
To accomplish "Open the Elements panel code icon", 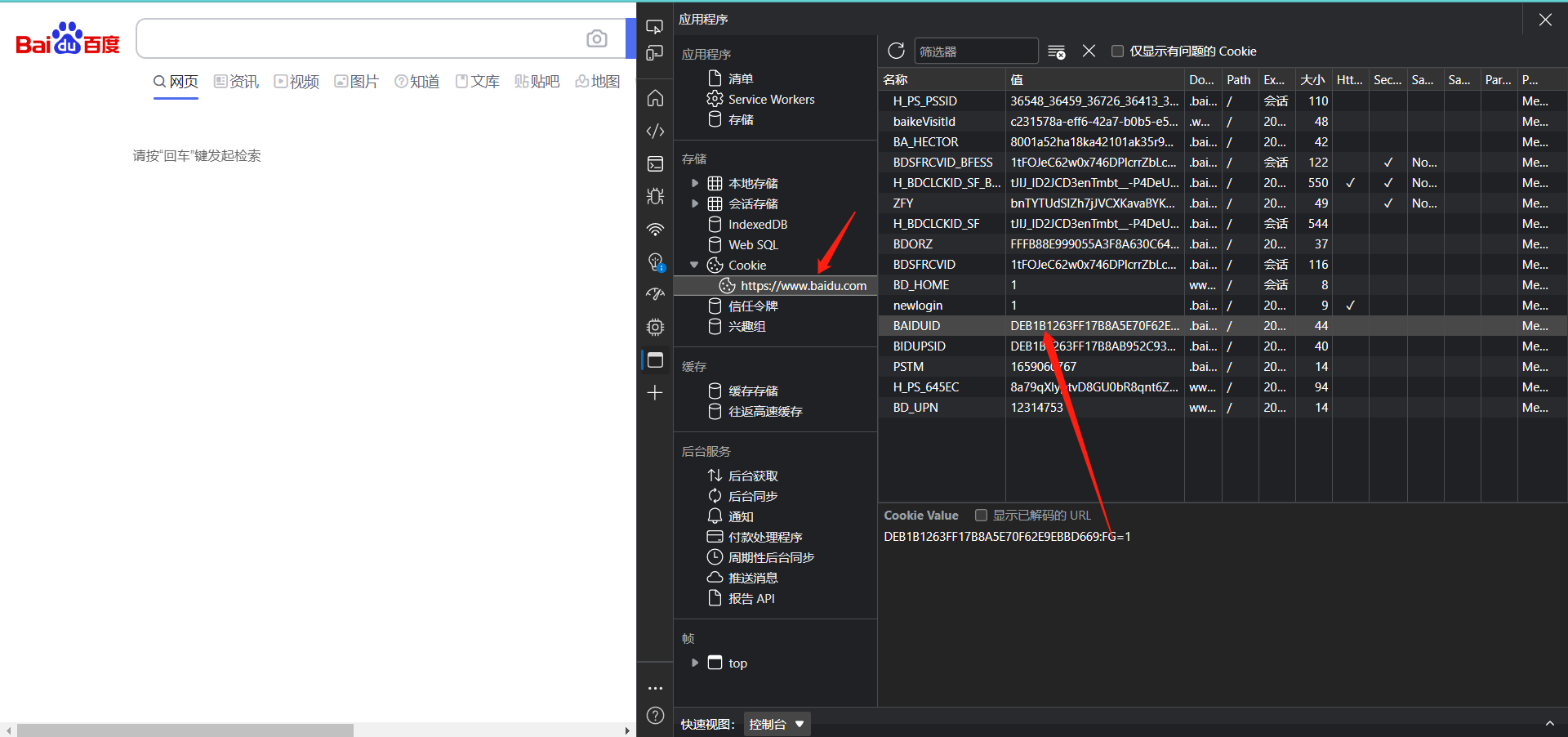I will (x=655, y=131).
